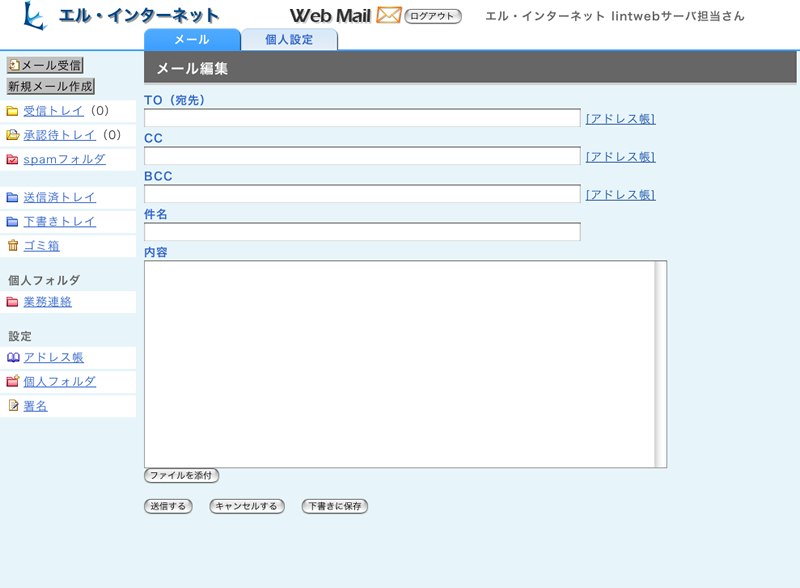Open the 下書きトレイ link

click(x=59, y=221)
